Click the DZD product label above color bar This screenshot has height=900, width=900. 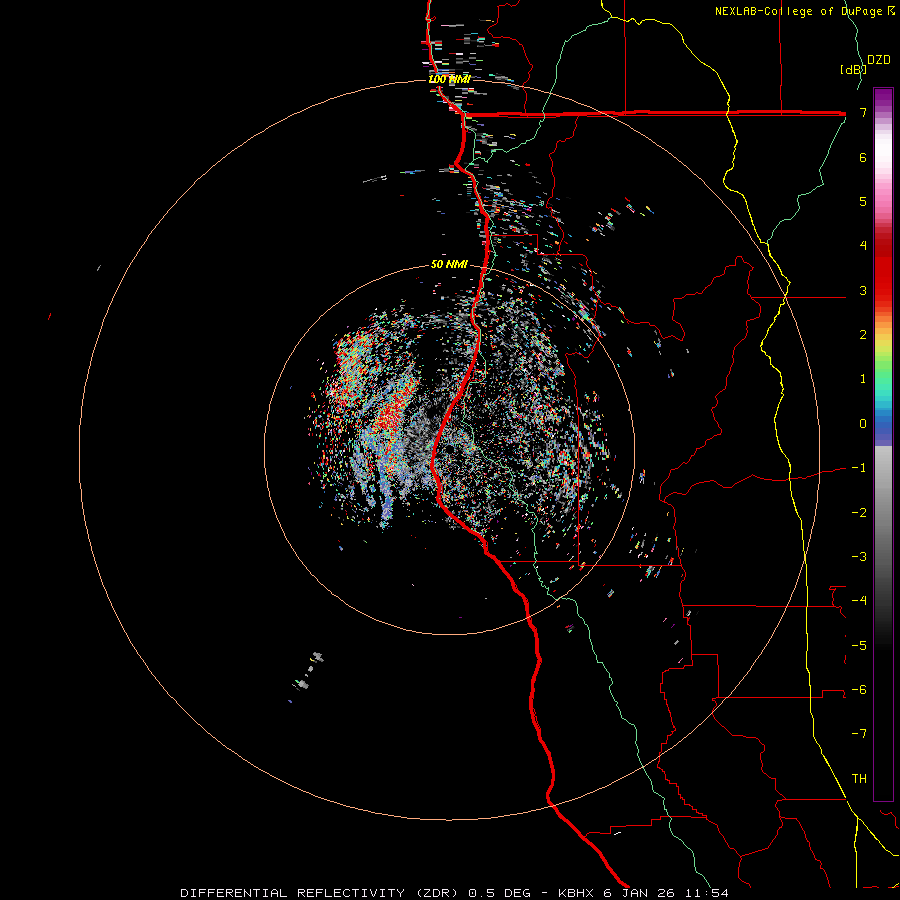[878, 60]
